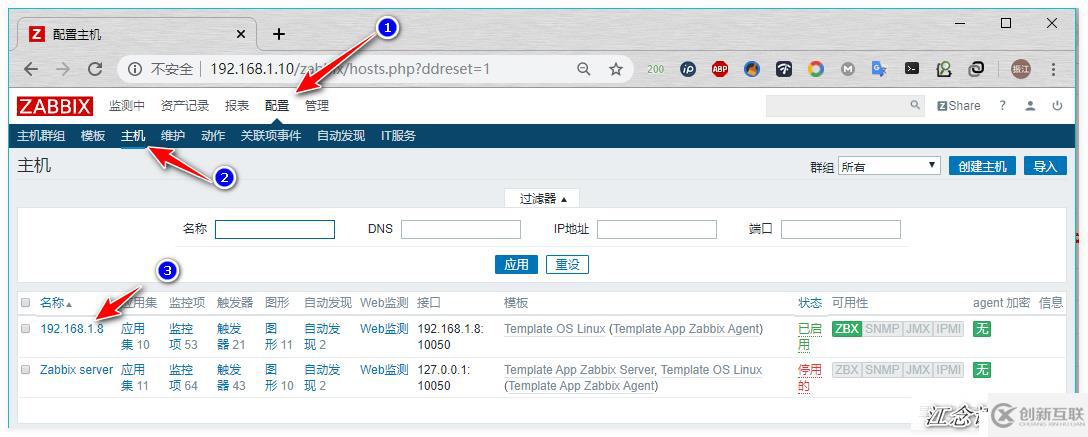Open the 管理 menu
This screenshot has width=1088, height=437.
tap(317, 105)
